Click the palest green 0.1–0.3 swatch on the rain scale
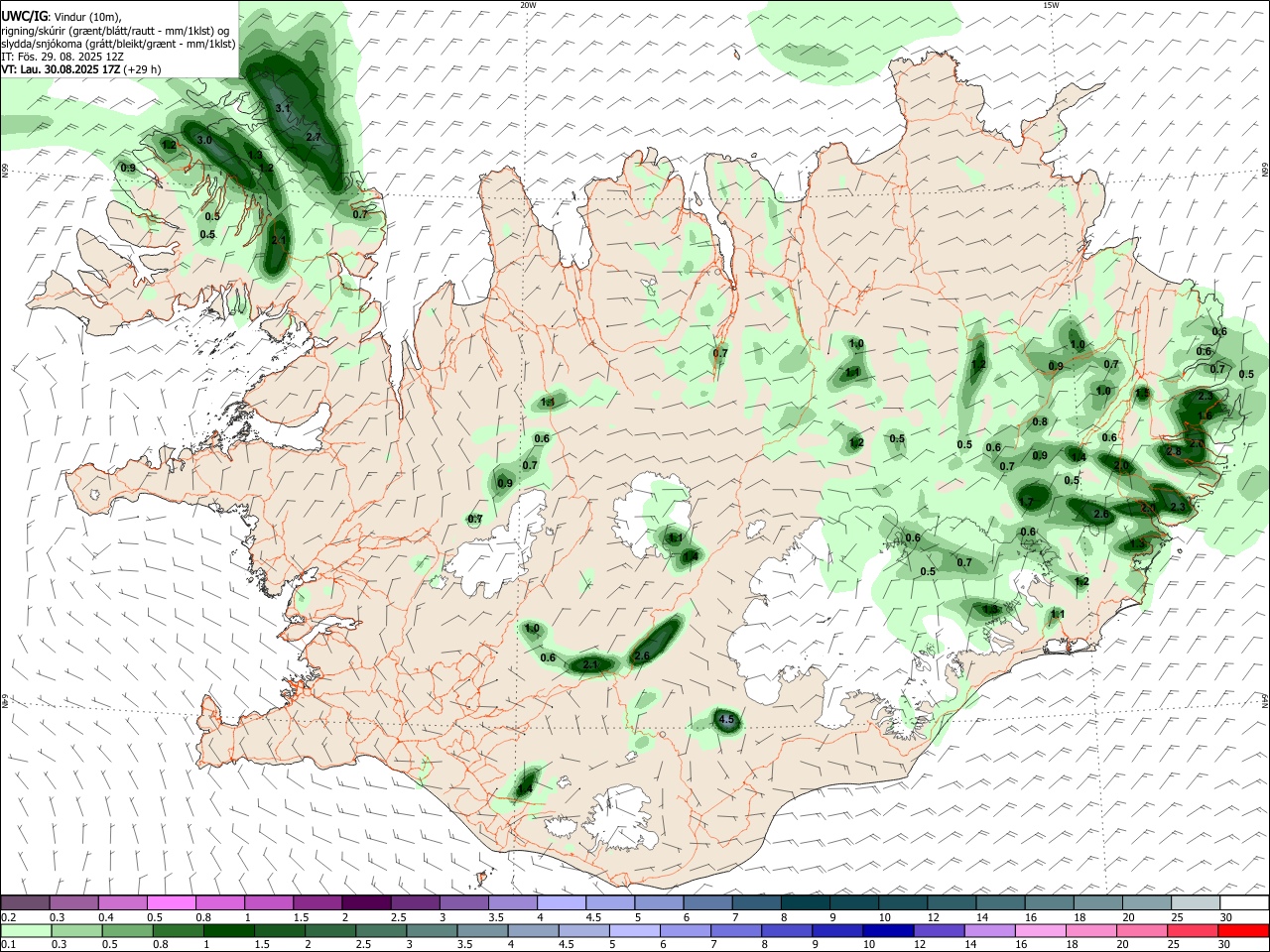 [x=25, y=930]
